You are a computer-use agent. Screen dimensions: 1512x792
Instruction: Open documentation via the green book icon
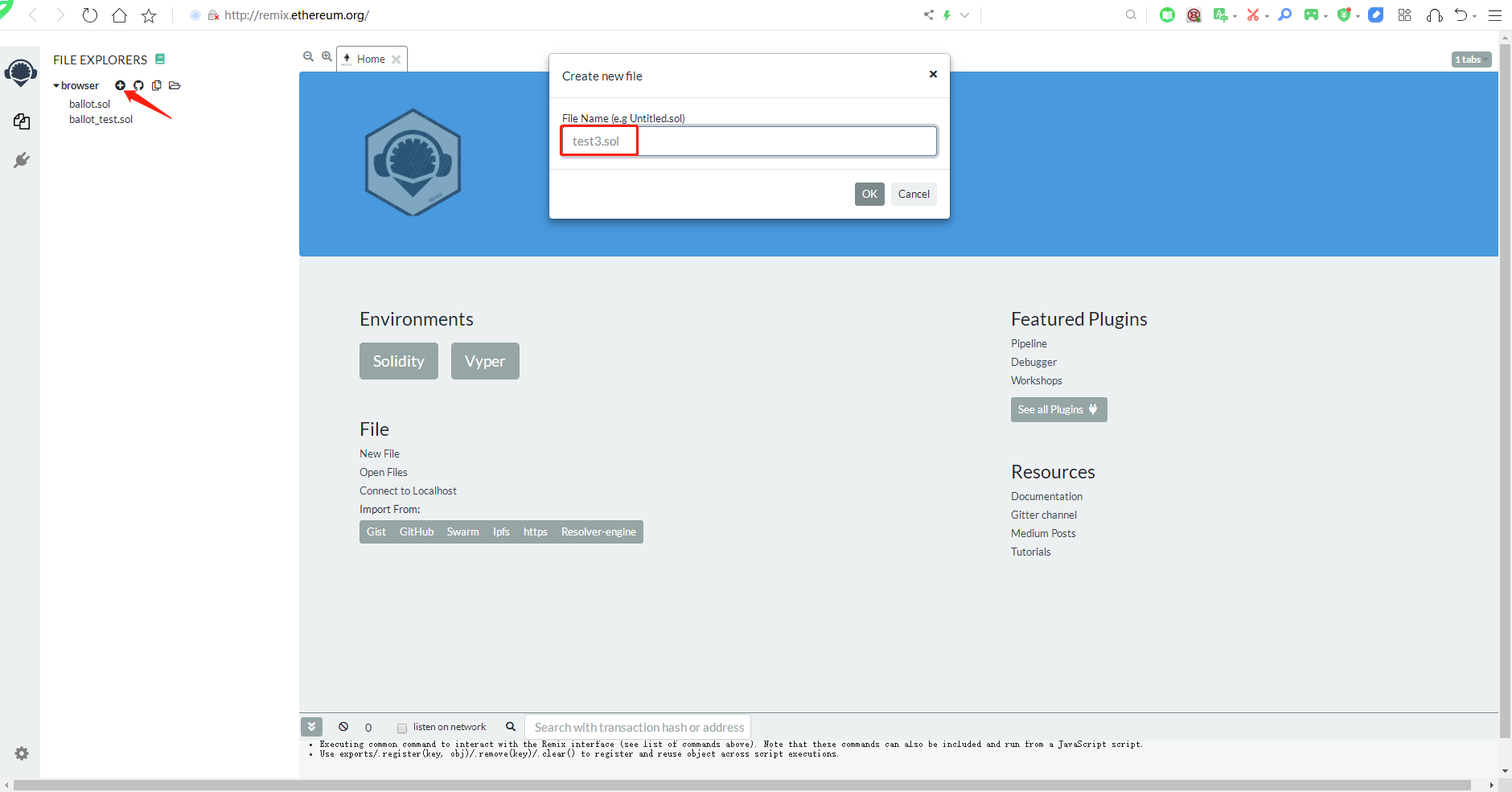click(x=159, y=58)
